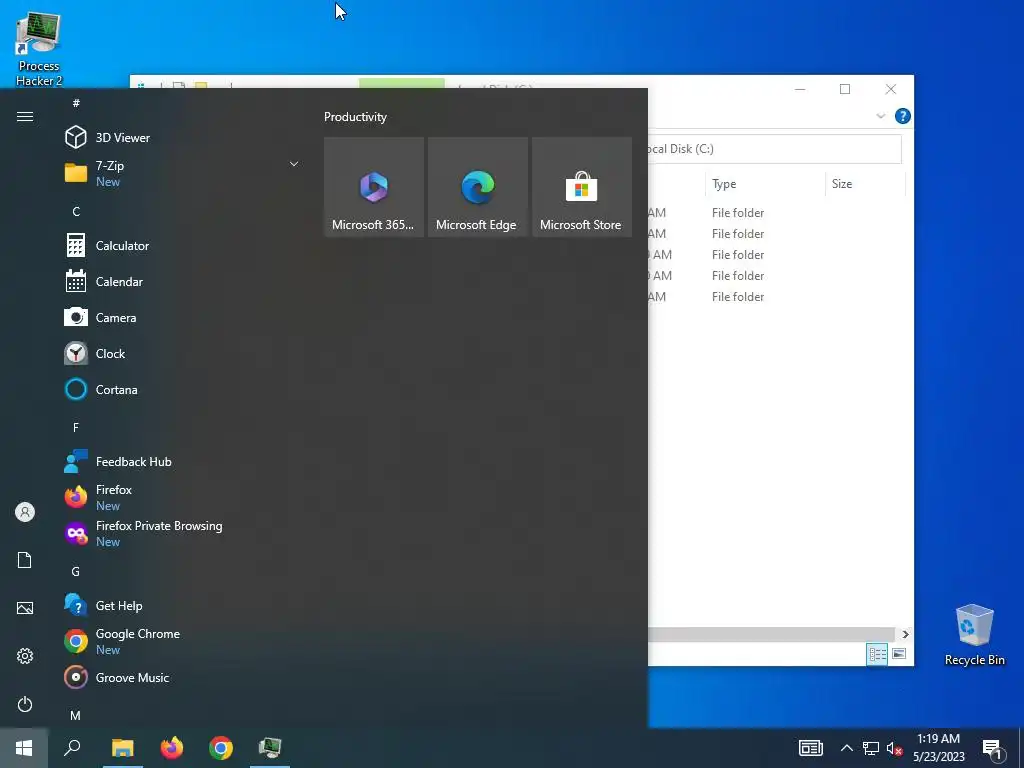The width and height of the screenshot is (1024, 768).
Task: Switch to Process Hacker on taskbar
Action: pyautogui.click(x=270, y=748)
